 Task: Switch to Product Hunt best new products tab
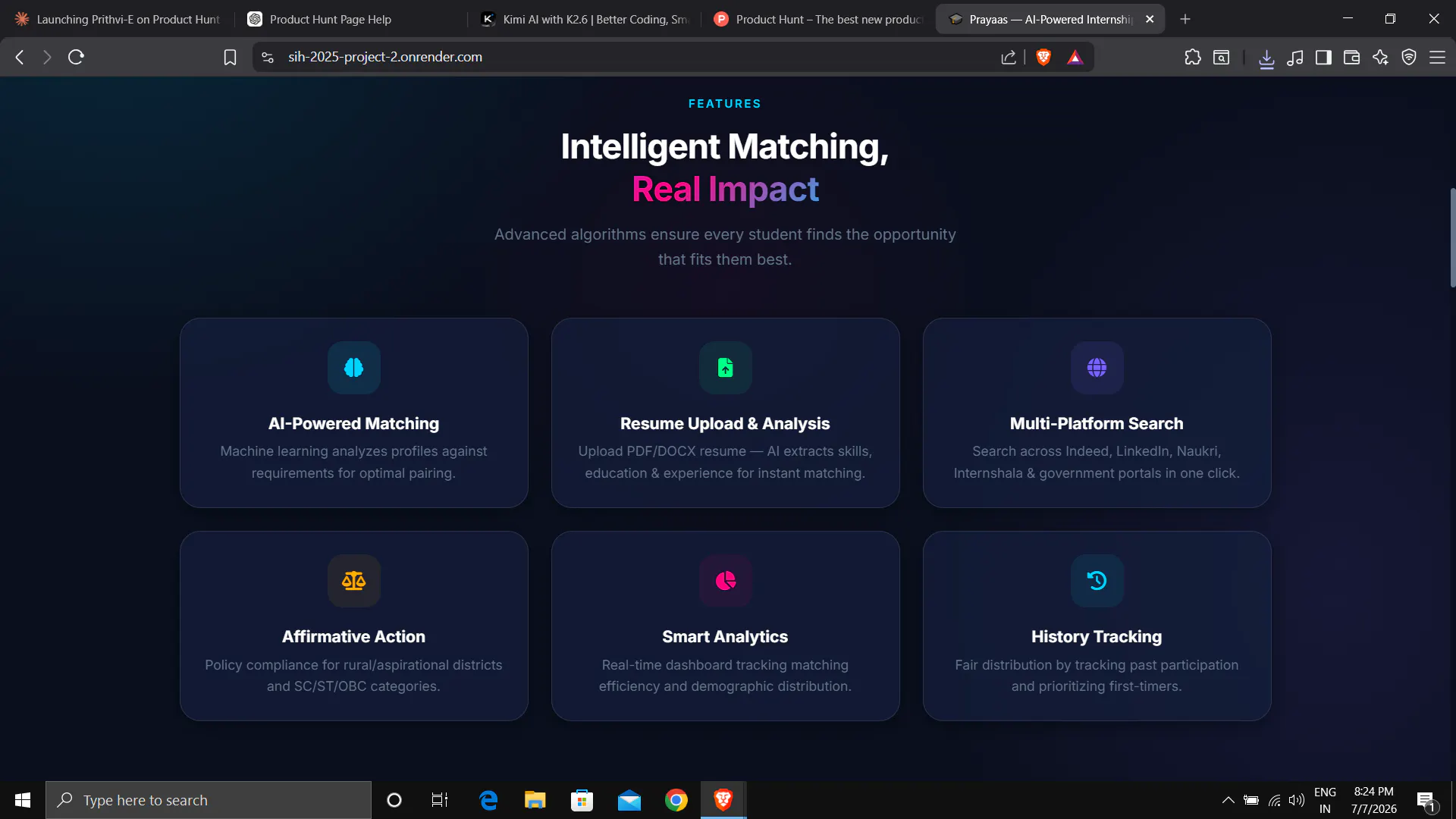click(819, 19)
